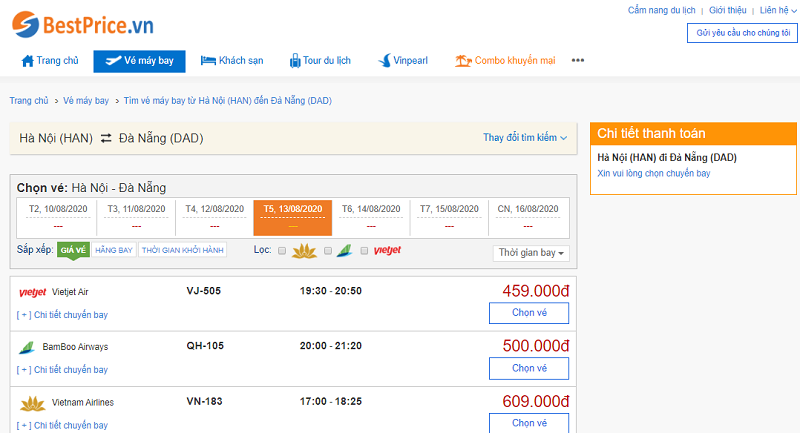Sort by THỜI GIAN KHỞI HÀNH

[183, 250]
